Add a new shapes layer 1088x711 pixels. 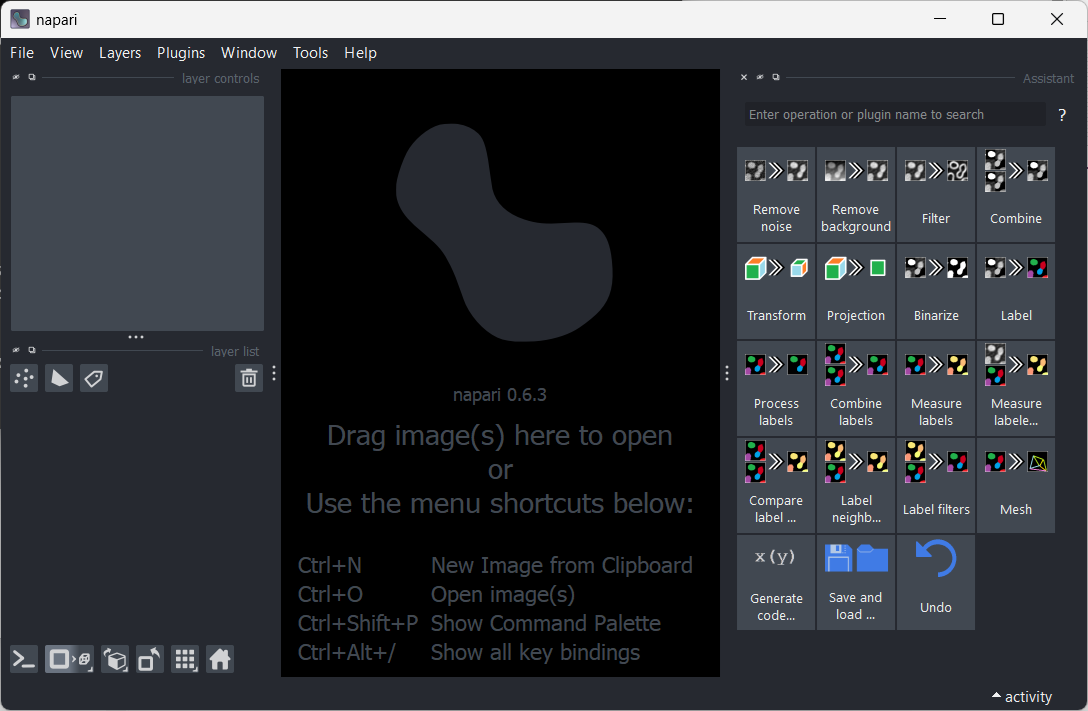pos(59,378)
